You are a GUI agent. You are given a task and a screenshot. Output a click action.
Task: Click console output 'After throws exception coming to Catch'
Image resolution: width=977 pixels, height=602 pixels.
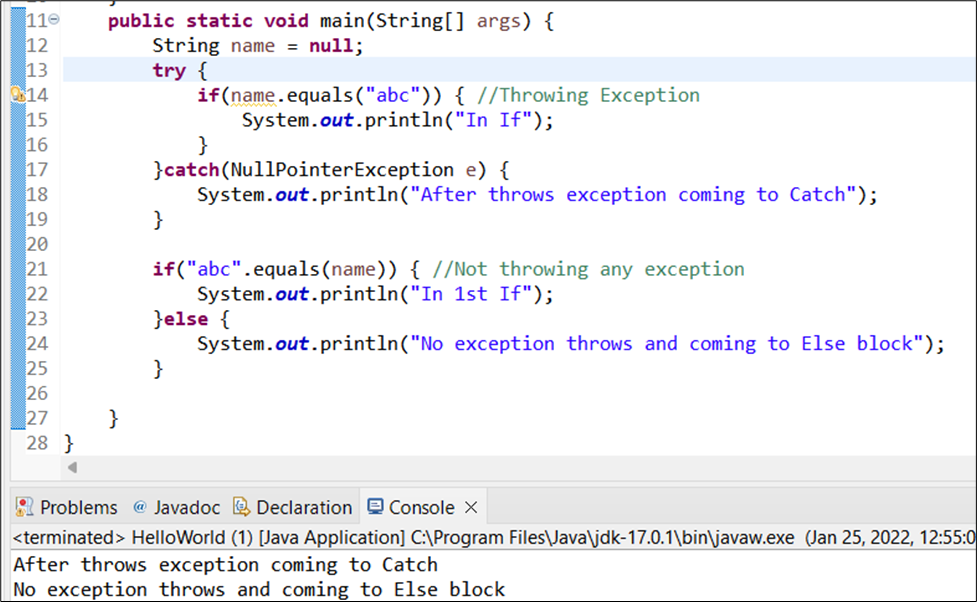226,565
